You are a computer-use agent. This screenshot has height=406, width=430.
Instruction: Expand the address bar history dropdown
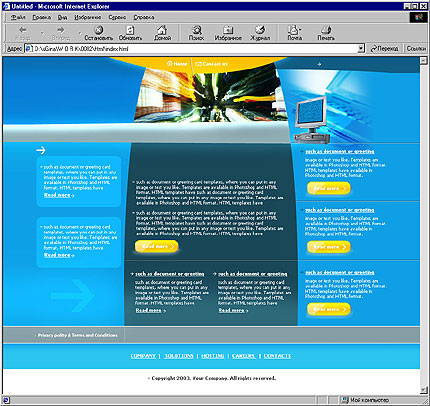click(x=361, y=49)
